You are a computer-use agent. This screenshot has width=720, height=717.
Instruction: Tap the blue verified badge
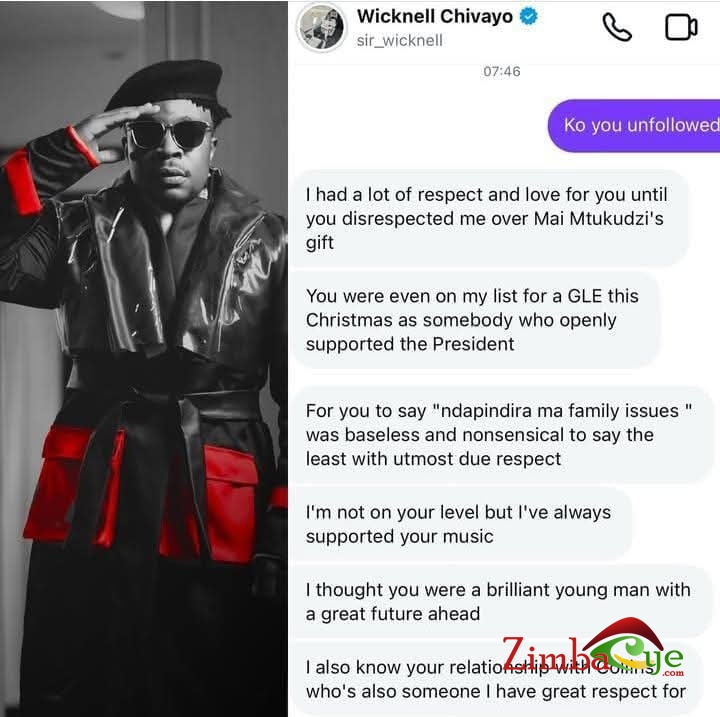tap(529, 17)
